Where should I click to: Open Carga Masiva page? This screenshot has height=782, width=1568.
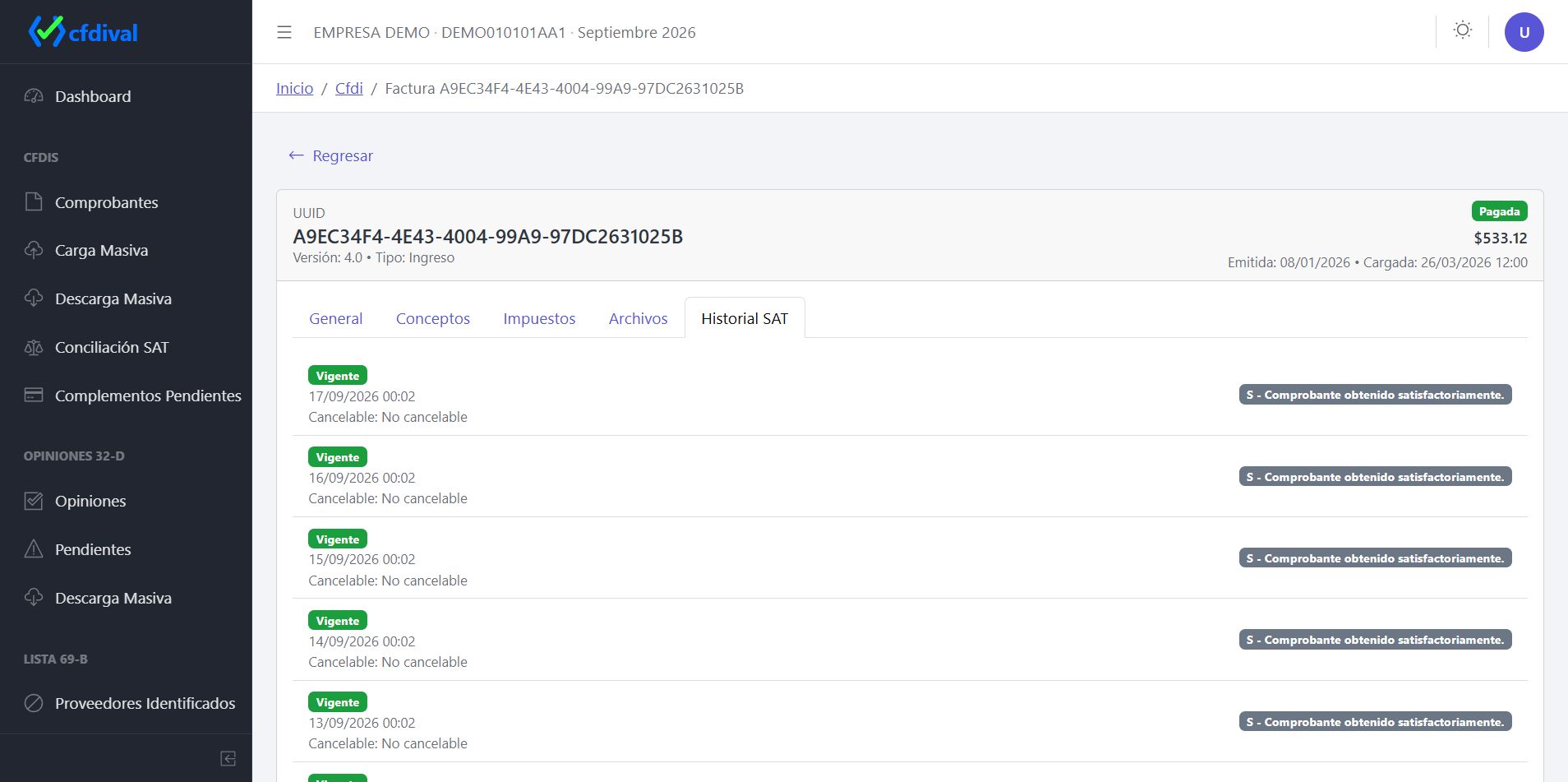(126, 250)
